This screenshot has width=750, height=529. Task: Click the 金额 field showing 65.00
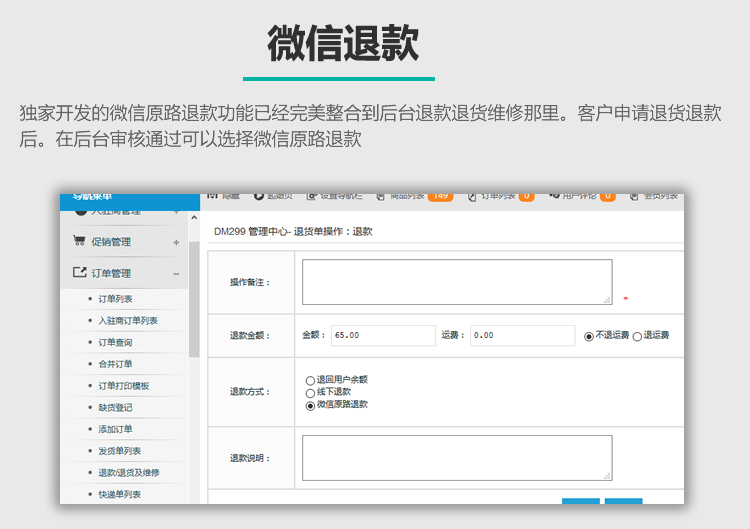tap(383, 335)
